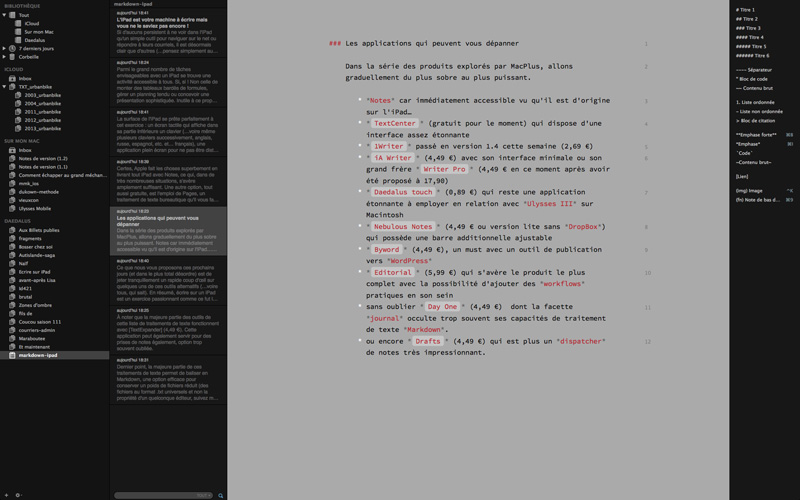This screenshot has width=800, height=500.
Task: Expand the Corbeille group
Action: pyautogui.click(x=4, y=57)
